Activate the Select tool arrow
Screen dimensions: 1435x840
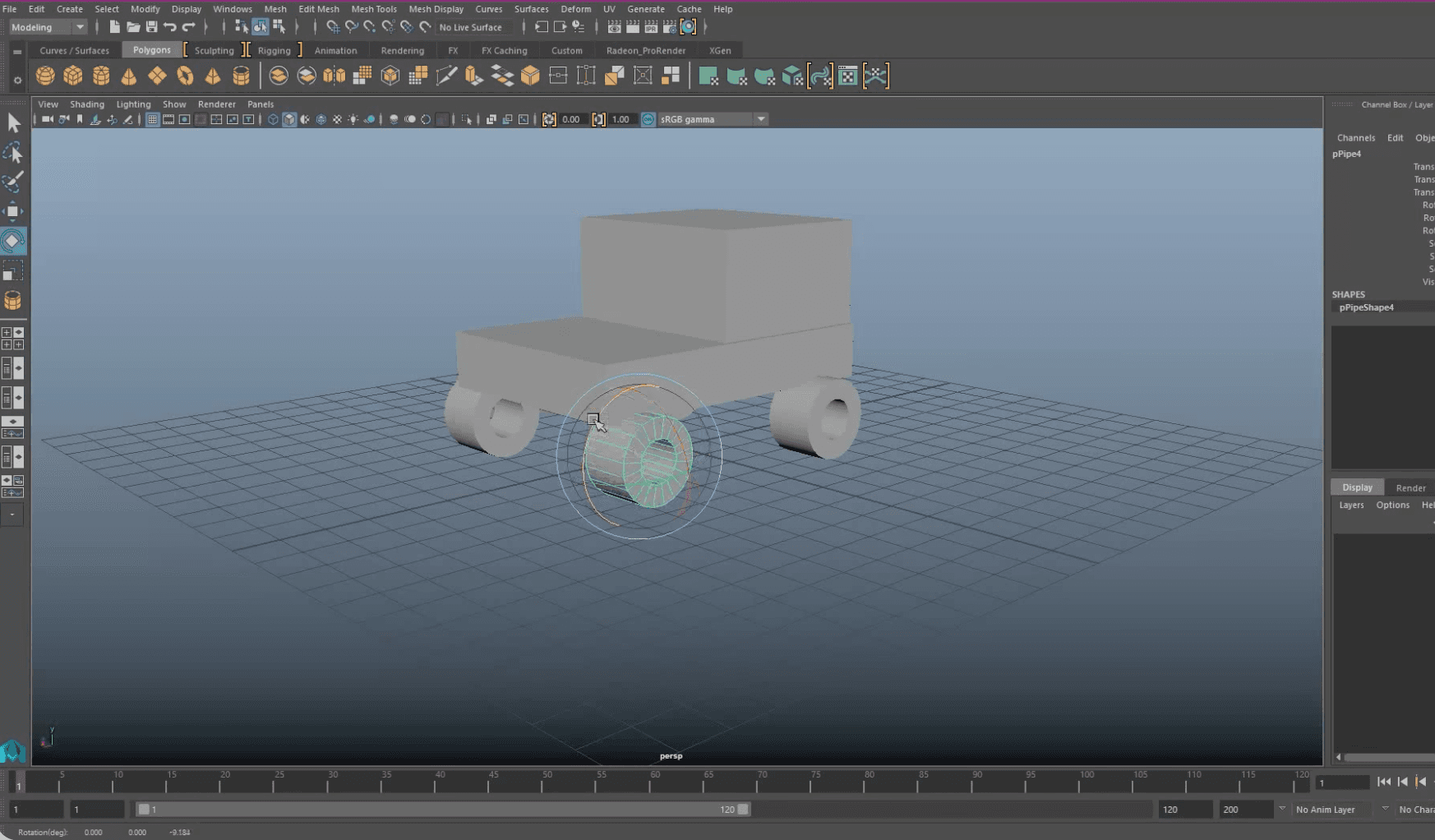pos(13,123)
